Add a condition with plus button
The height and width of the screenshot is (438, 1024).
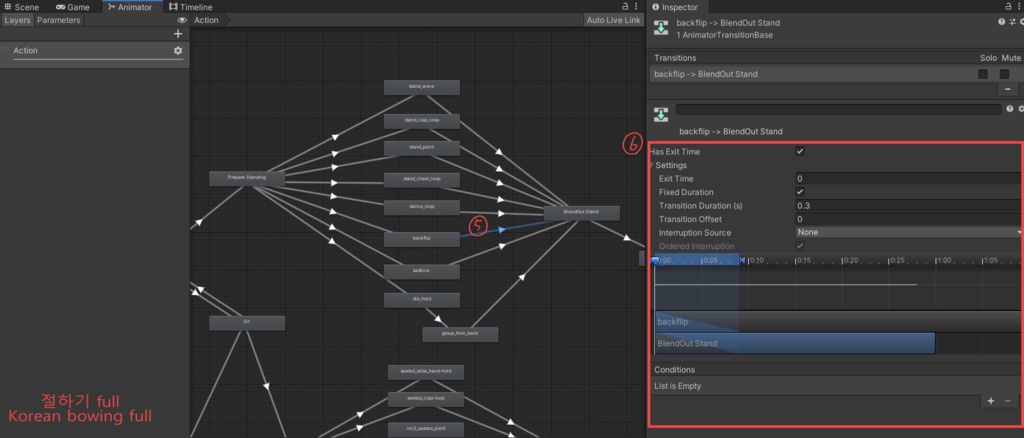(991, 401)
